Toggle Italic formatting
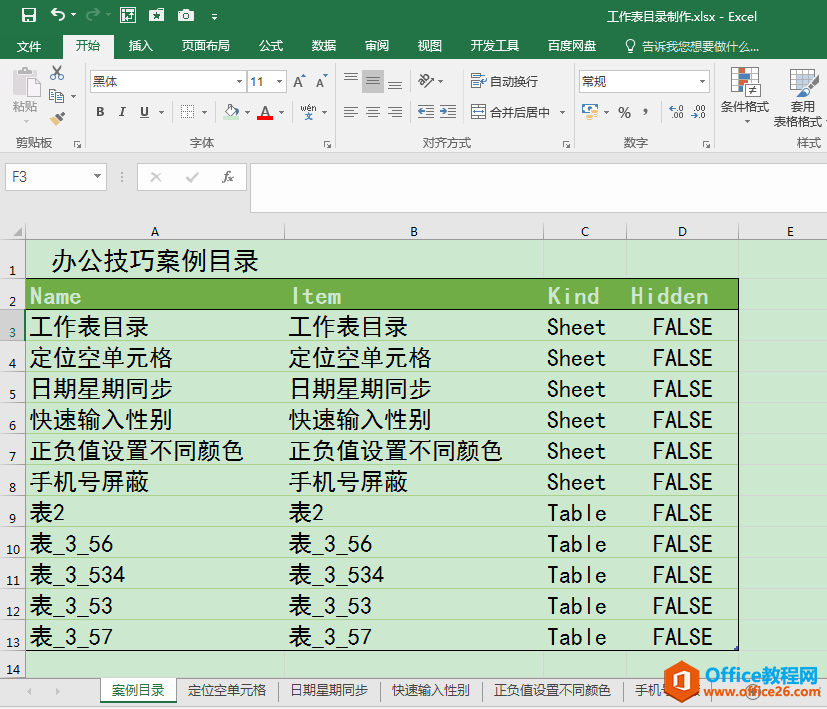Viewport: 827px width, 709px height. tap(122, 112)
